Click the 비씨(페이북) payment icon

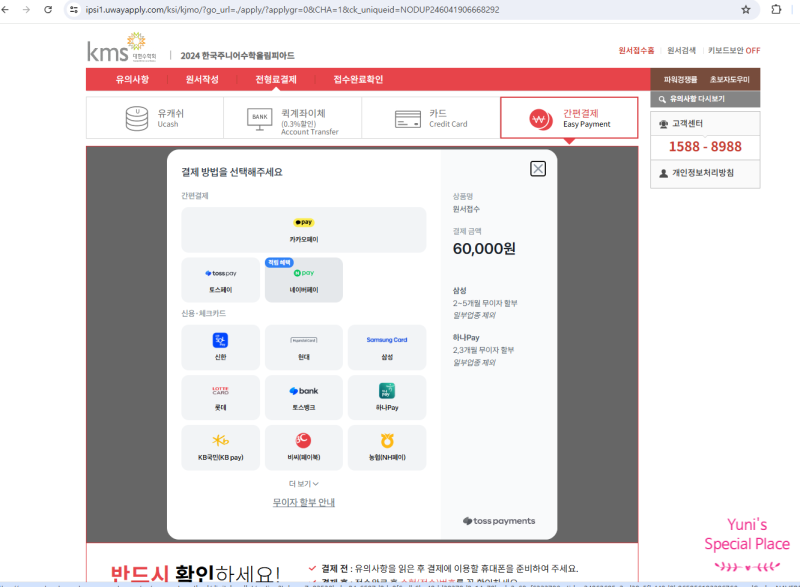[x=305, y=447]
